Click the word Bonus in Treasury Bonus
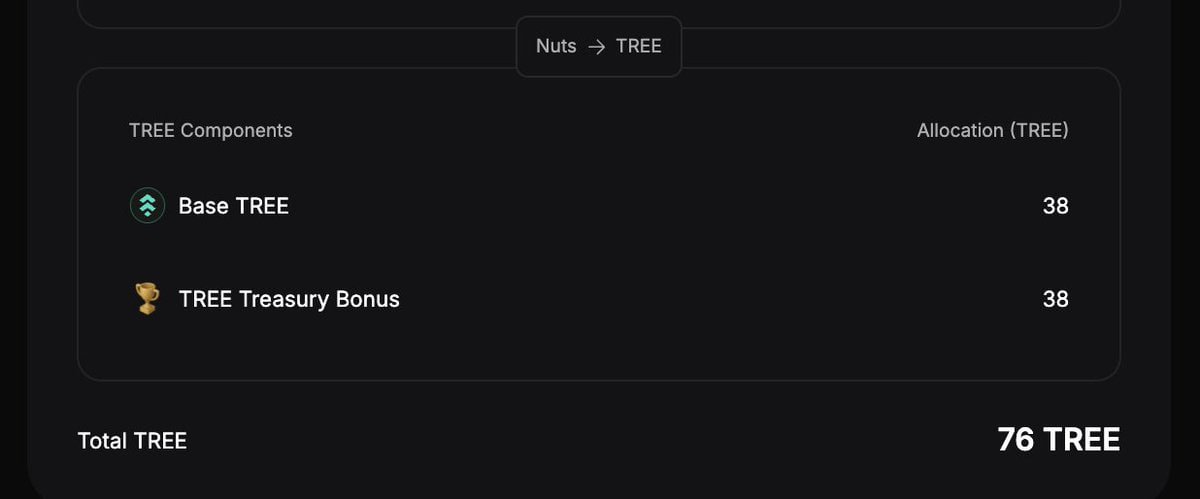Image resolution: width=1200 pixels, height=499 pixels. 368,299
